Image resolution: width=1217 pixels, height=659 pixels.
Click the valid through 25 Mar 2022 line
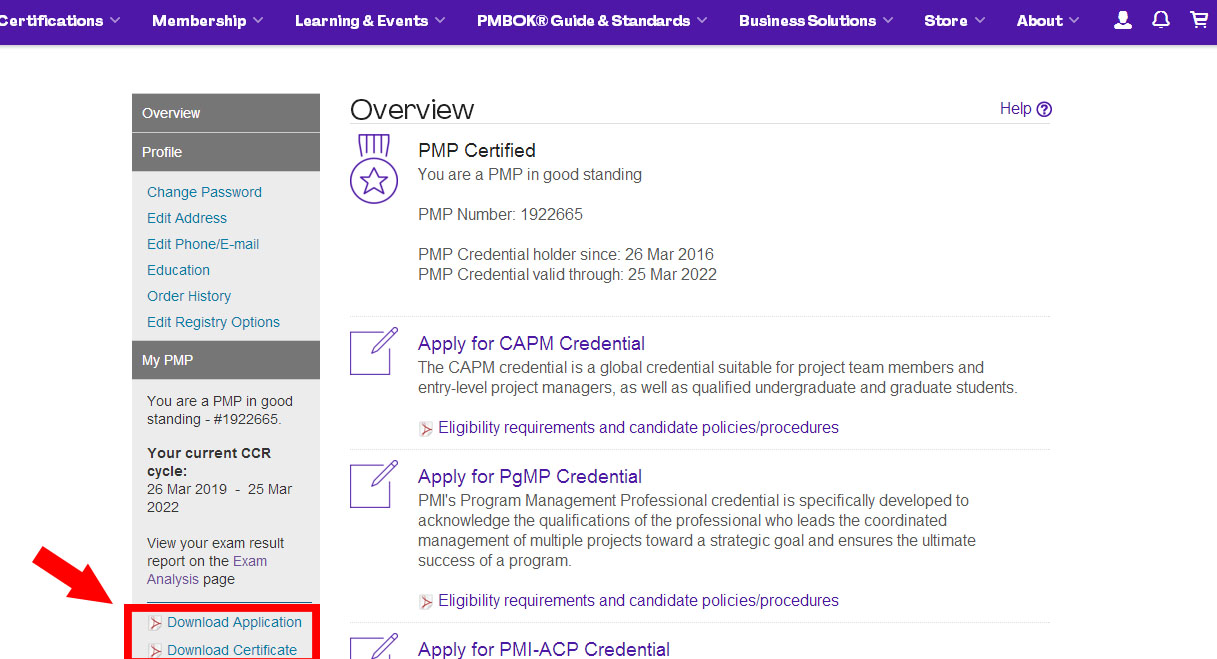click(x=567, y=274)
